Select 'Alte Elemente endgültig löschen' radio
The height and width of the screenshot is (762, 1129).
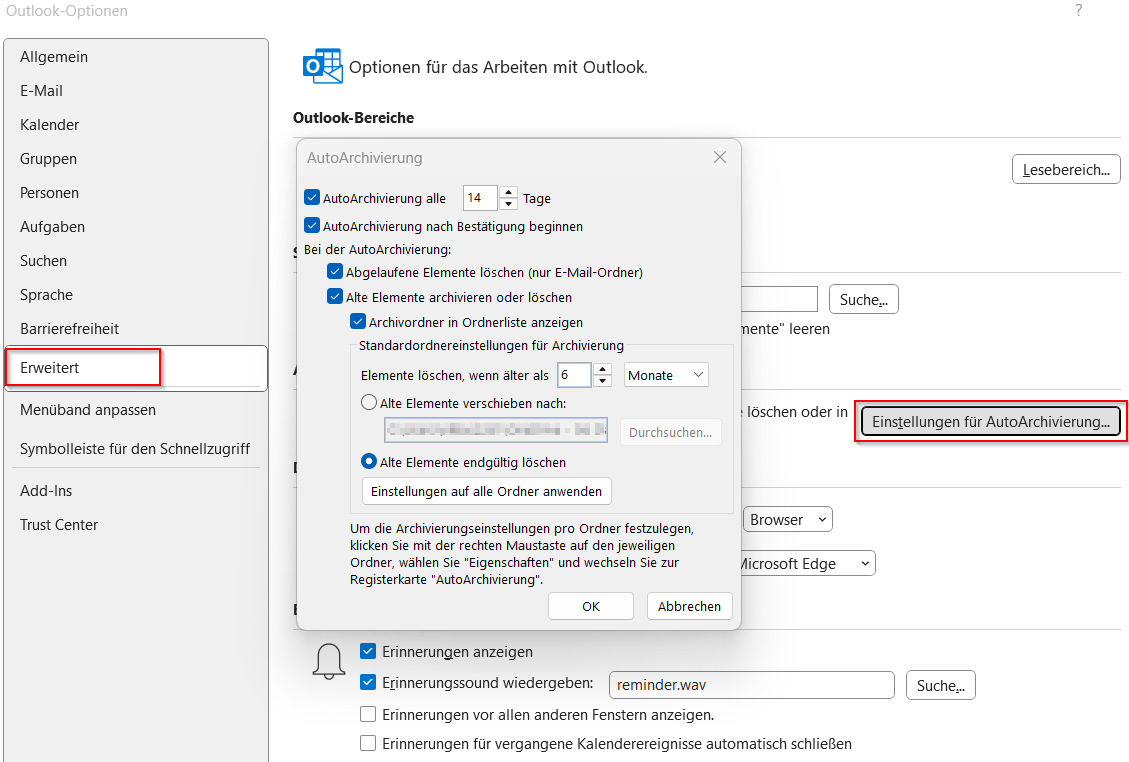pos(369,461)
